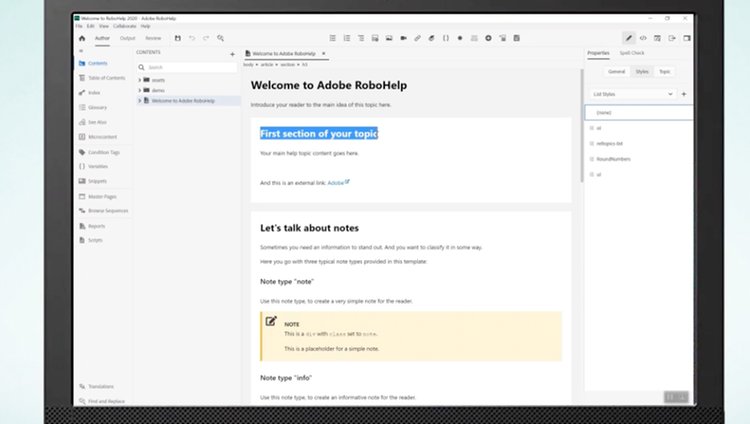The image size is (750, 424).
Task: Save the project with the floppy icon
Action: click(x=177, y=38)
